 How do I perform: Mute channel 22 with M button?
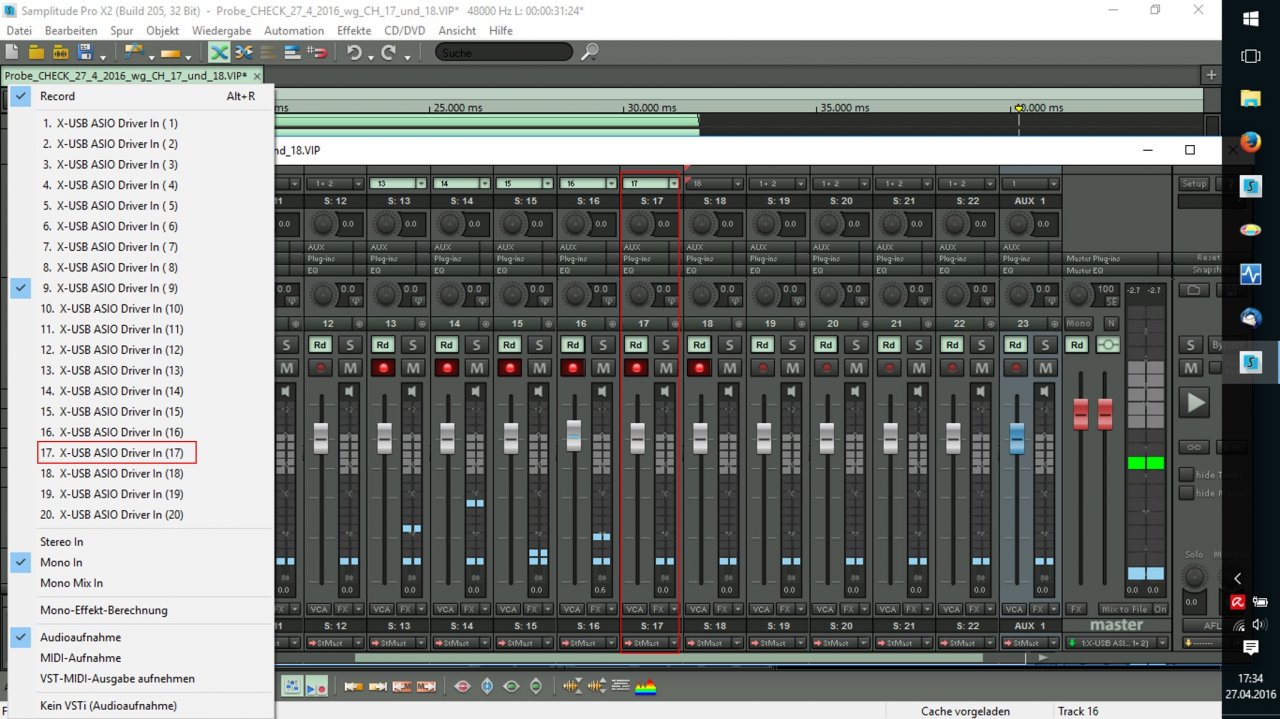pyautogui.click(x=982, y=368)
